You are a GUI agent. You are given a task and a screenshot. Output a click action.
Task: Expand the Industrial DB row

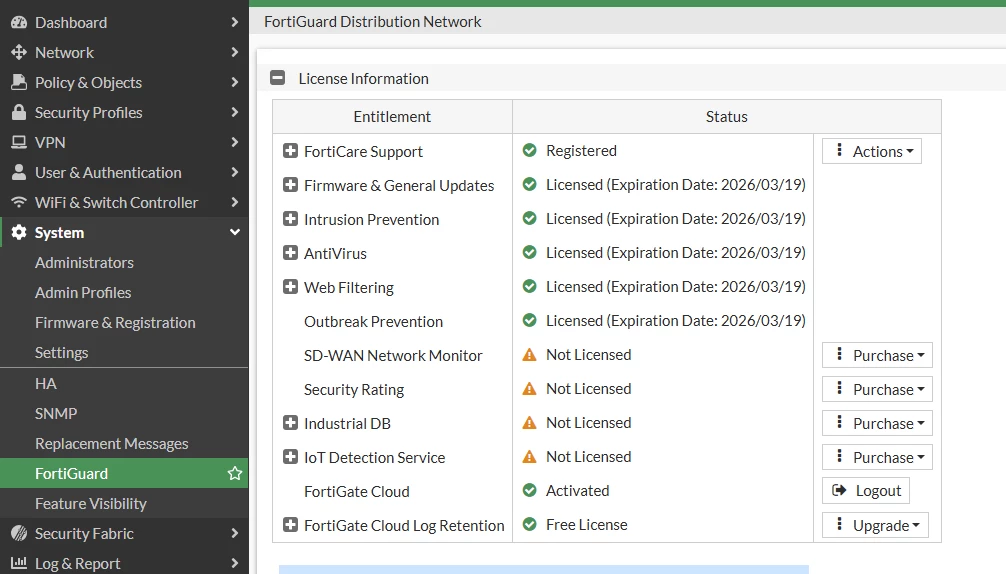290,423
